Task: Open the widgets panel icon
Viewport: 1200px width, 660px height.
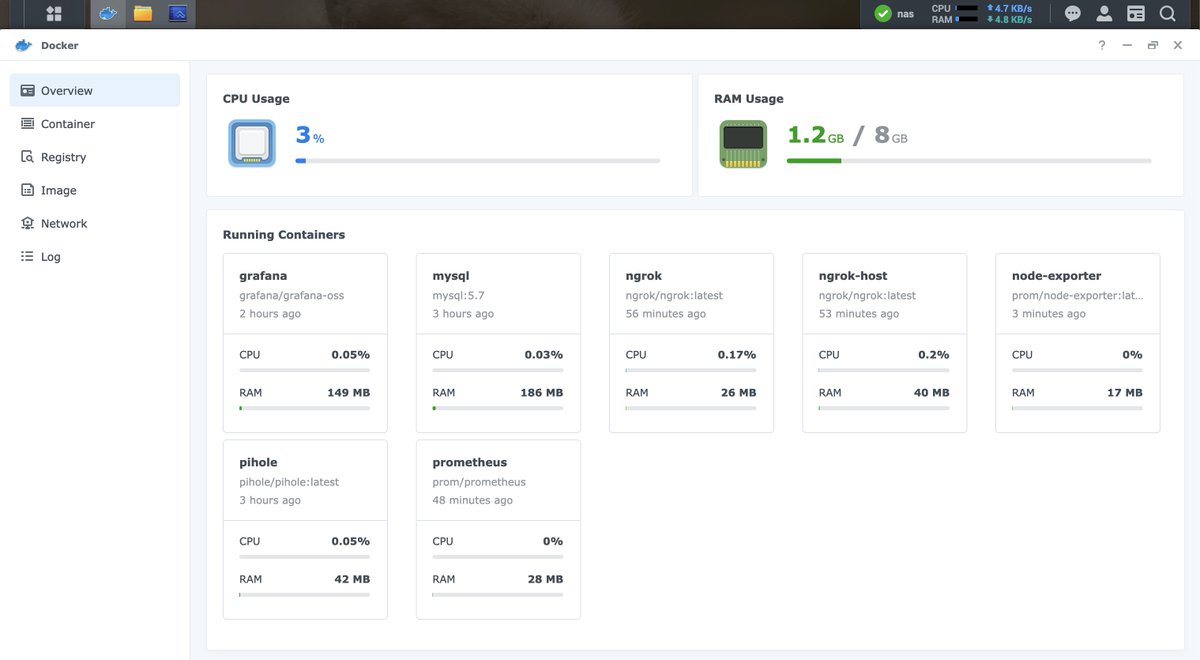Action: (1136, 14)
